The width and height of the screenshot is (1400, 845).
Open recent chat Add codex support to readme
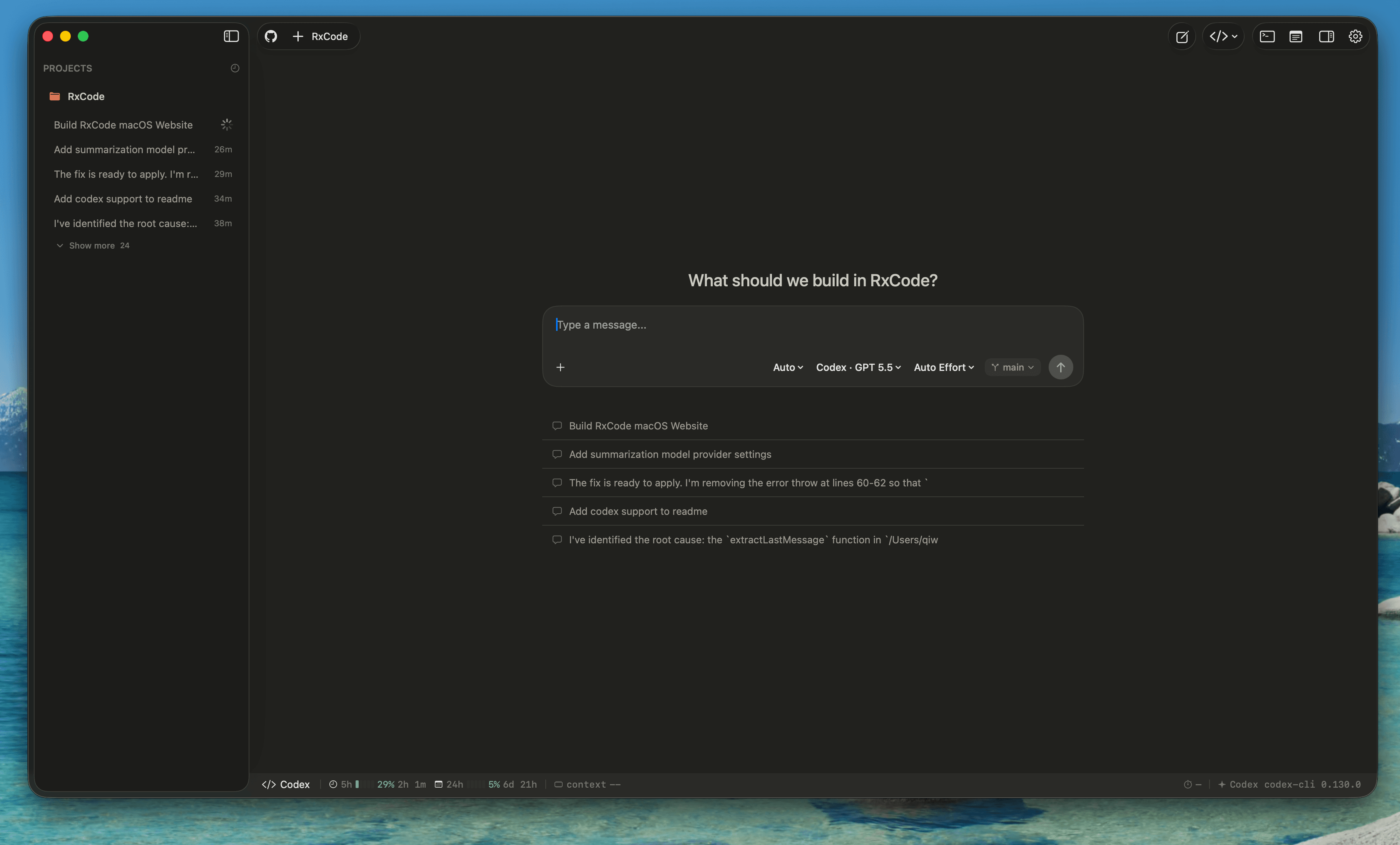point(812,511)
